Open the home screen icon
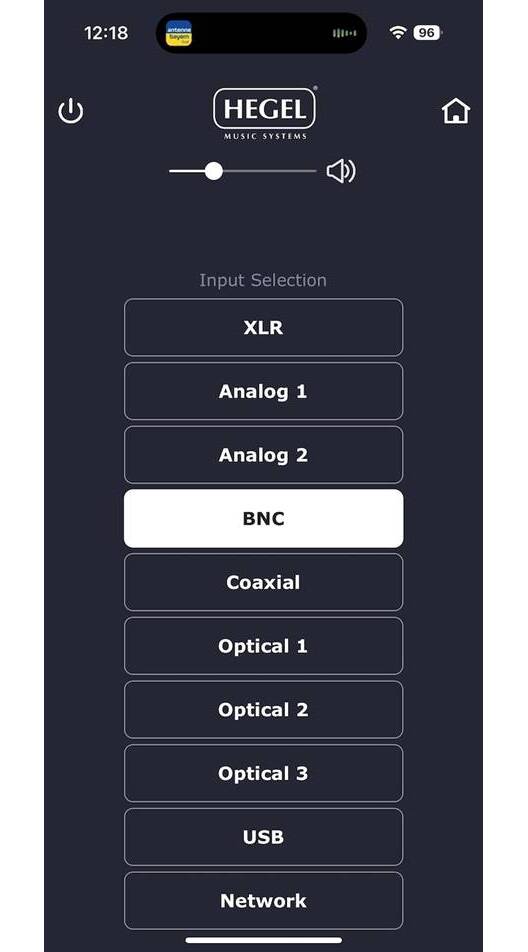This screenshot has height=952, width=528. (x=456, y=111)
